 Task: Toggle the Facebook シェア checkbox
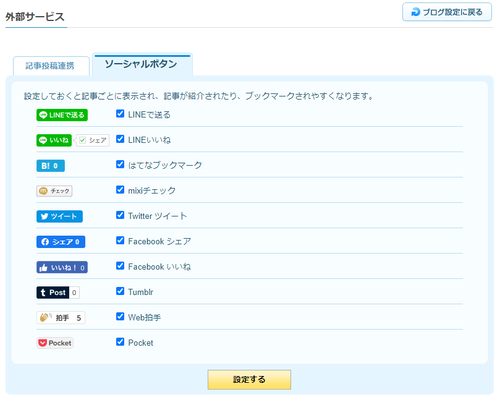[x=120, y=240]
